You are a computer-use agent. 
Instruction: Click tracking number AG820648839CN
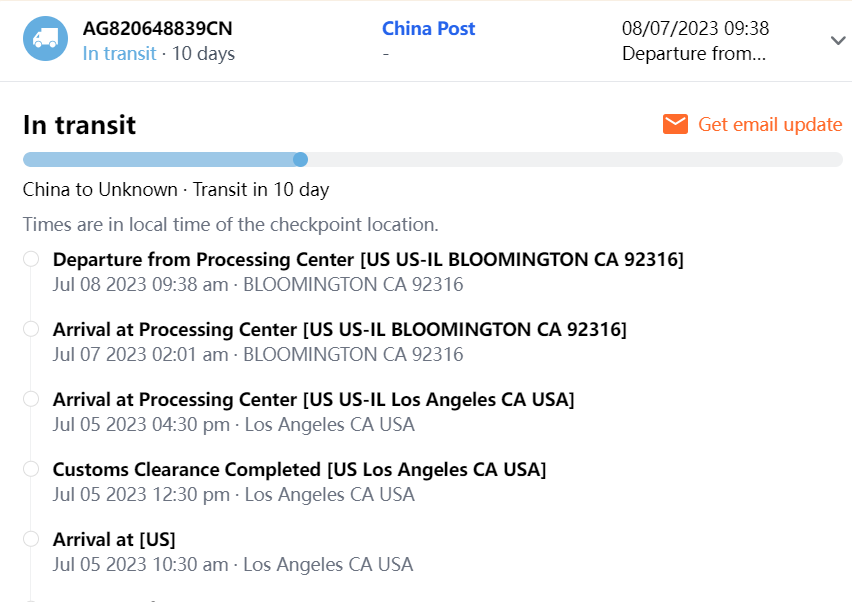point(157,29)
